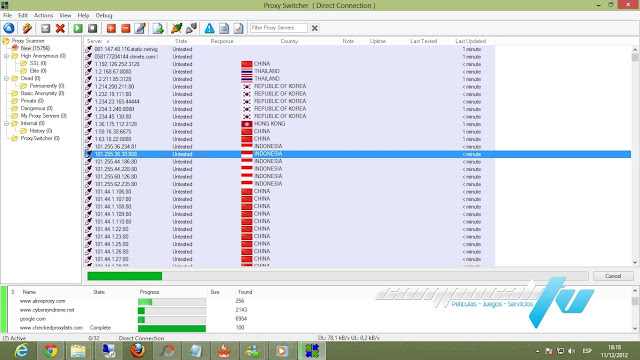
Task: Cancel the running proxy scan
Action: tap(613, 276)
